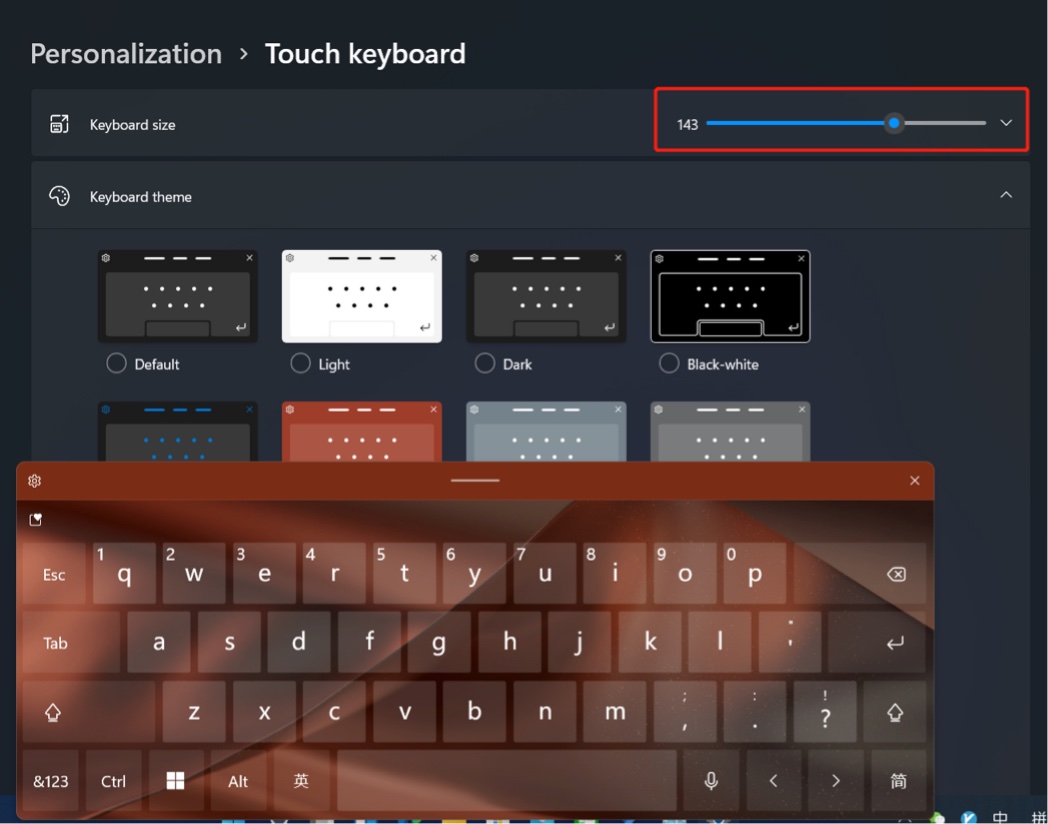The width and height of the screenshot is (1048, 824).
Task: Click the clipboard icon below keyboard gear
Action: tap(36, 520)
